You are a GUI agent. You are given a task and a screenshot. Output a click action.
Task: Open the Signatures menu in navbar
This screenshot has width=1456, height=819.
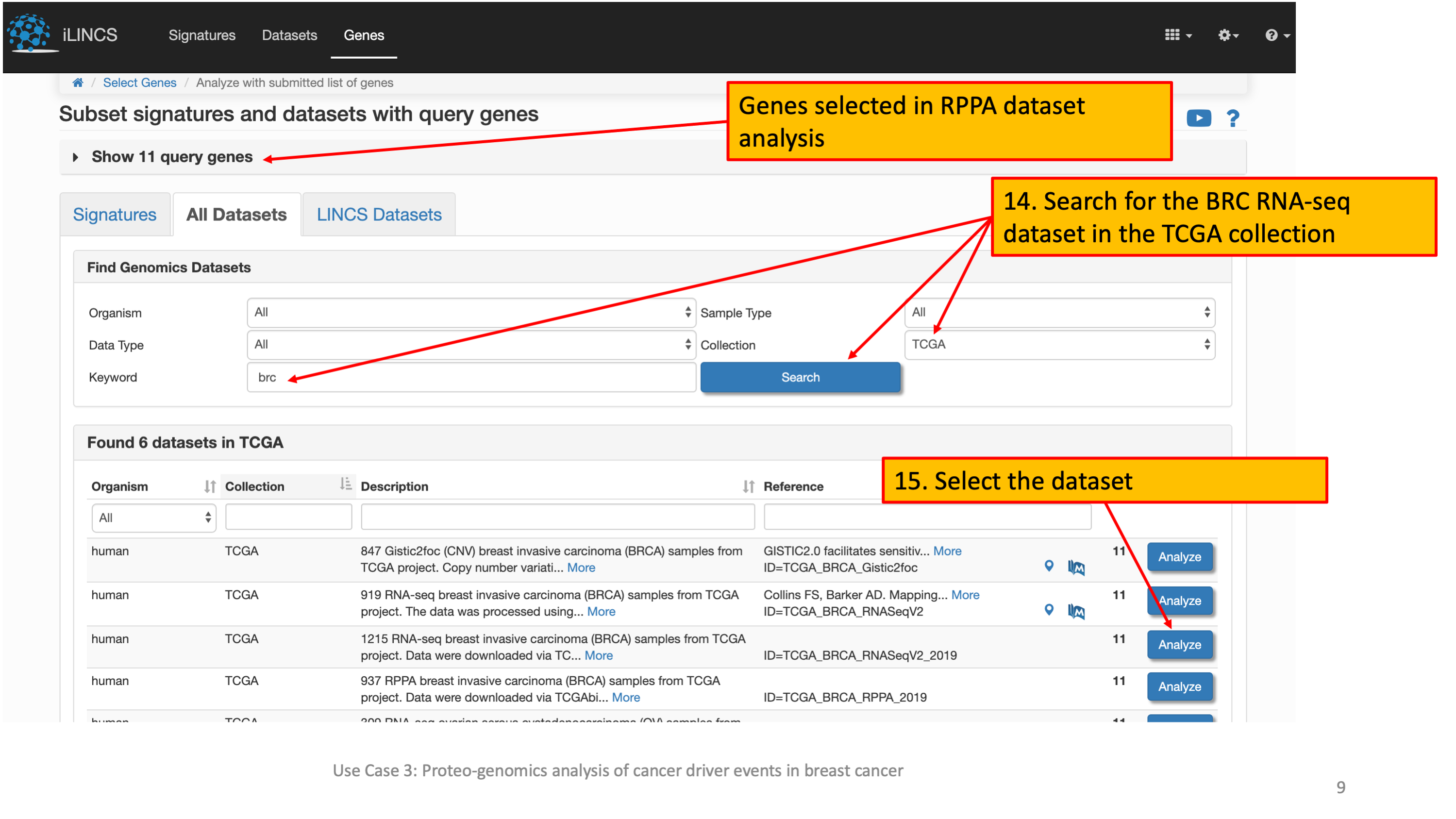point(202,35)
